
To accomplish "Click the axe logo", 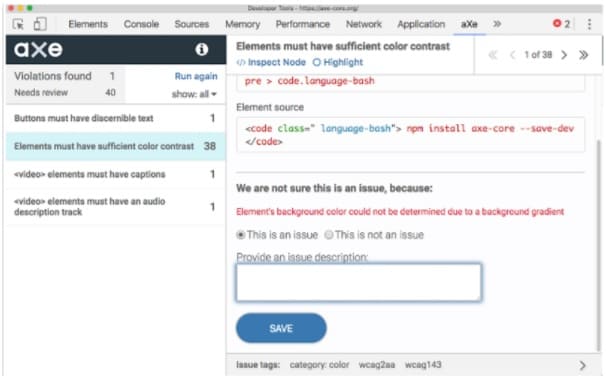I will pyautogui.click(x=38, y=49).
